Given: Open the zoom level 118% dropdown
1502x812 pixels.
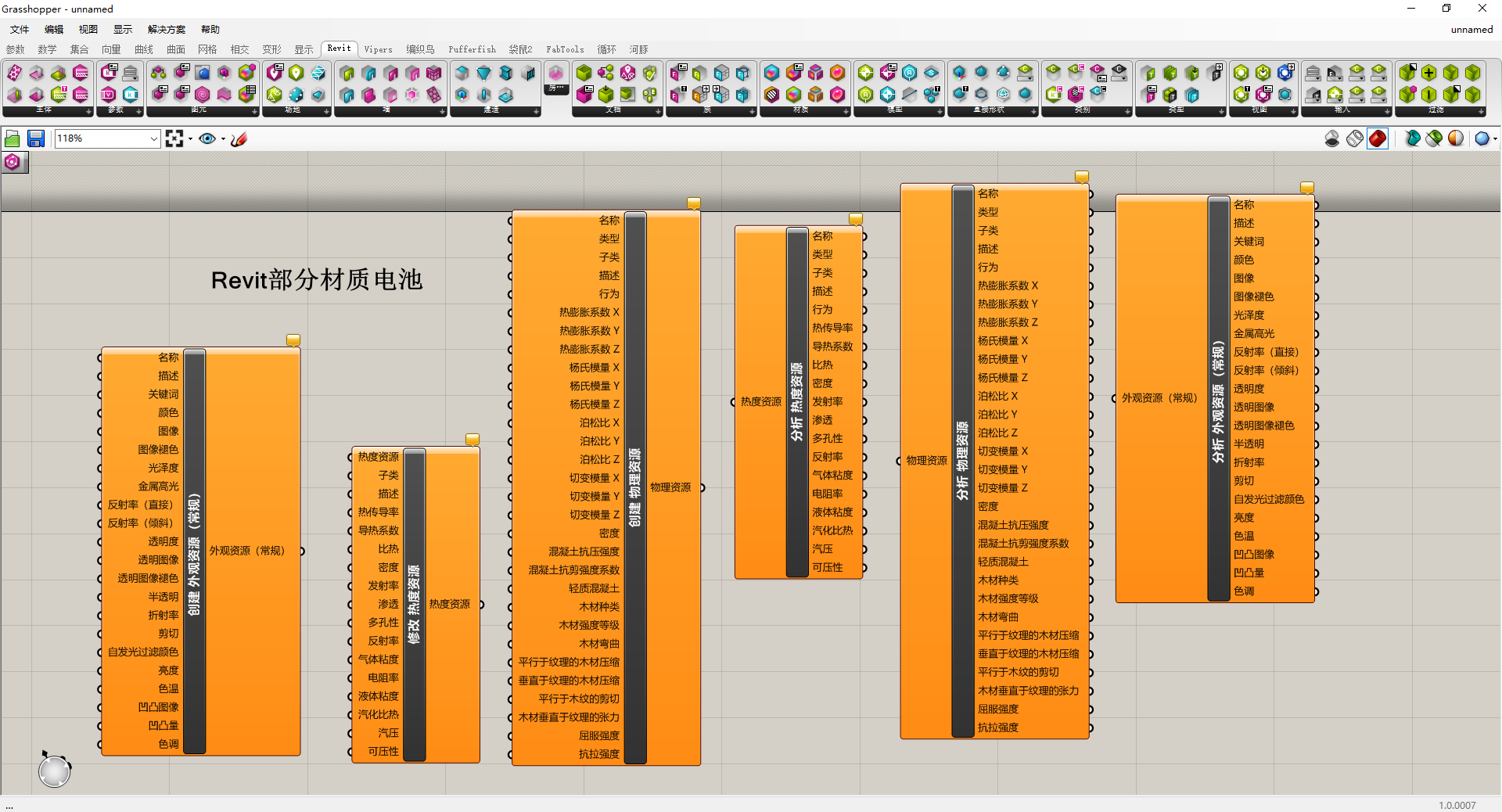Looking at the screenshot, I should point(153,138).
